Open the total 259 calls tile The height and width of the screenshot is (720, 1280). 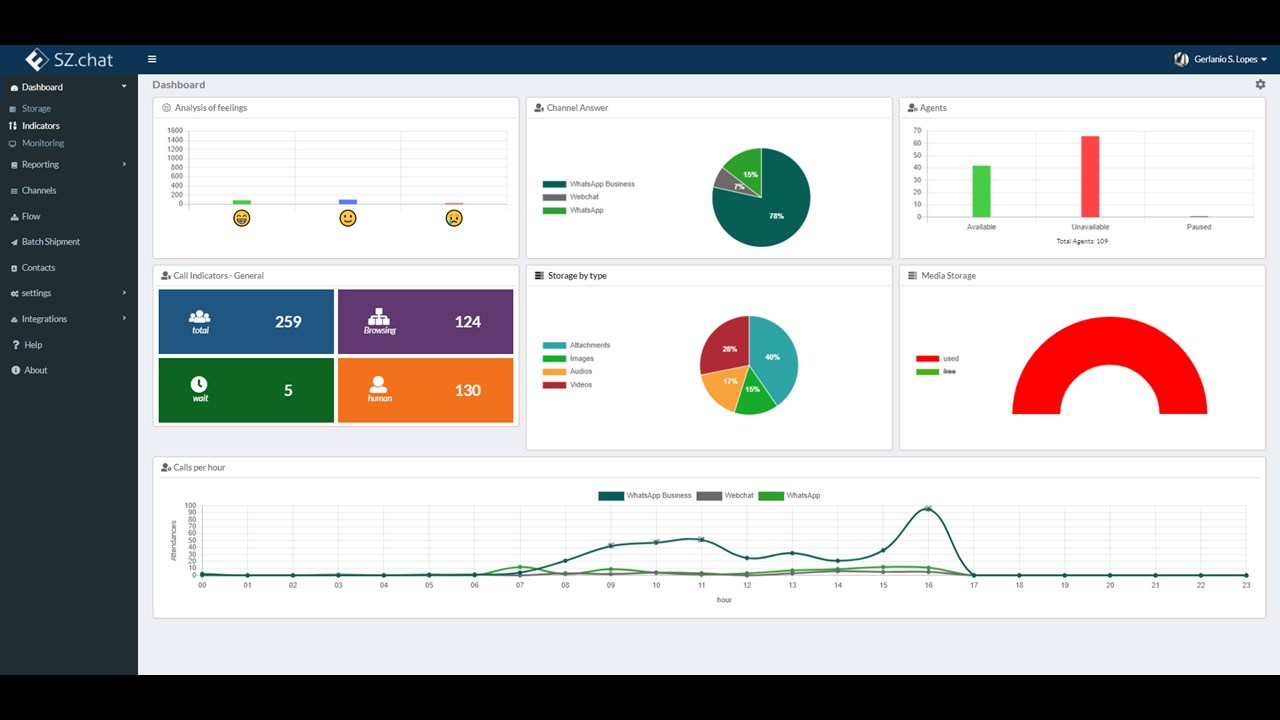246,322
